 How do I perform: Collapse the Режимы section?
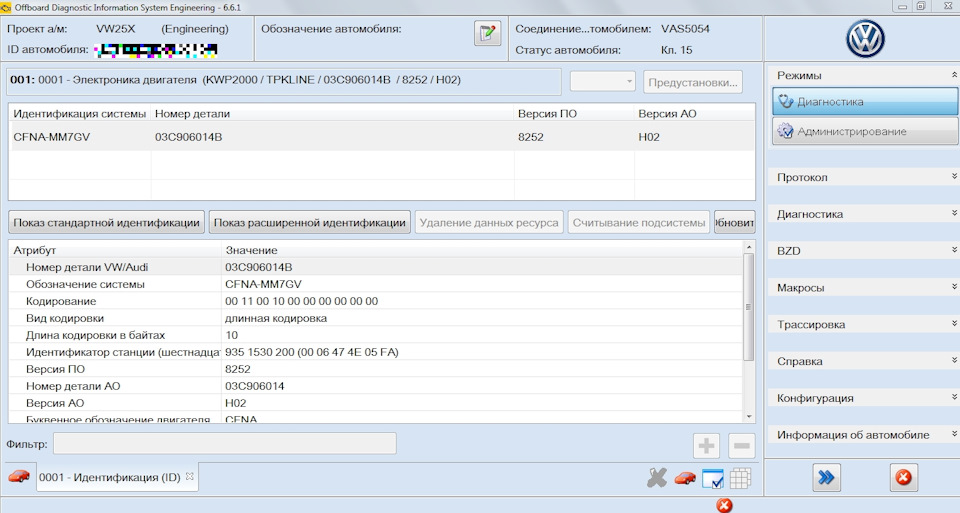(x=954, y=75)
